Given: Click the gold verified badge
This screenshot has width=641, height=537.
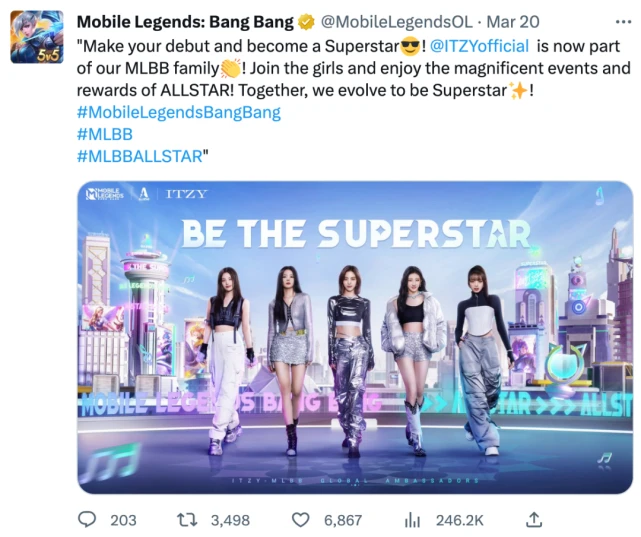Looking at the screenshot, I should point(307,23).
